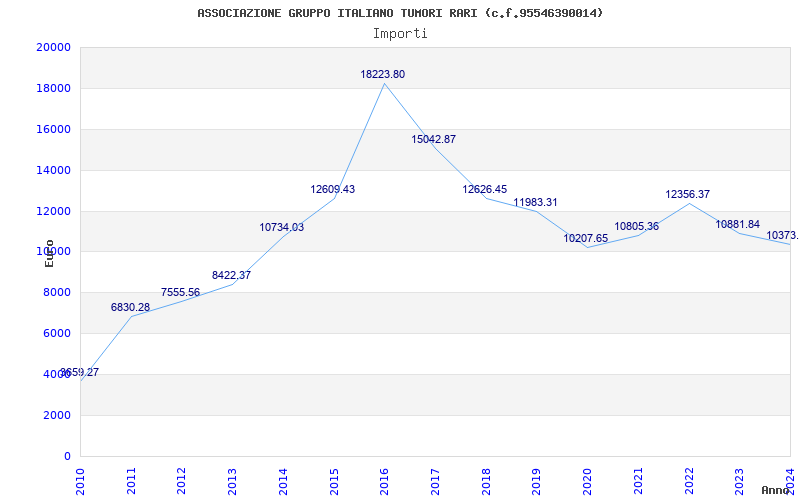Click the 2016 x-axis year label
Screen dimensions: 800x500
[384, 480]
